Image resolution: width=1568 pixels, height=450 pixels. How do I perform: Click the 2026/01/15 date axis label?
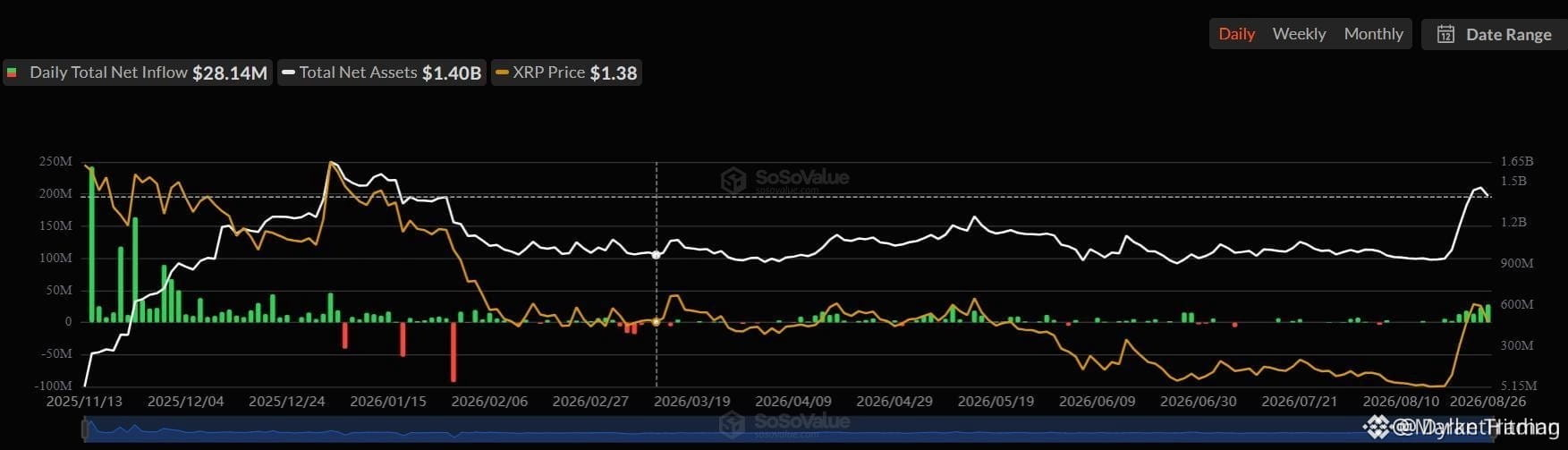coord(388,401)
